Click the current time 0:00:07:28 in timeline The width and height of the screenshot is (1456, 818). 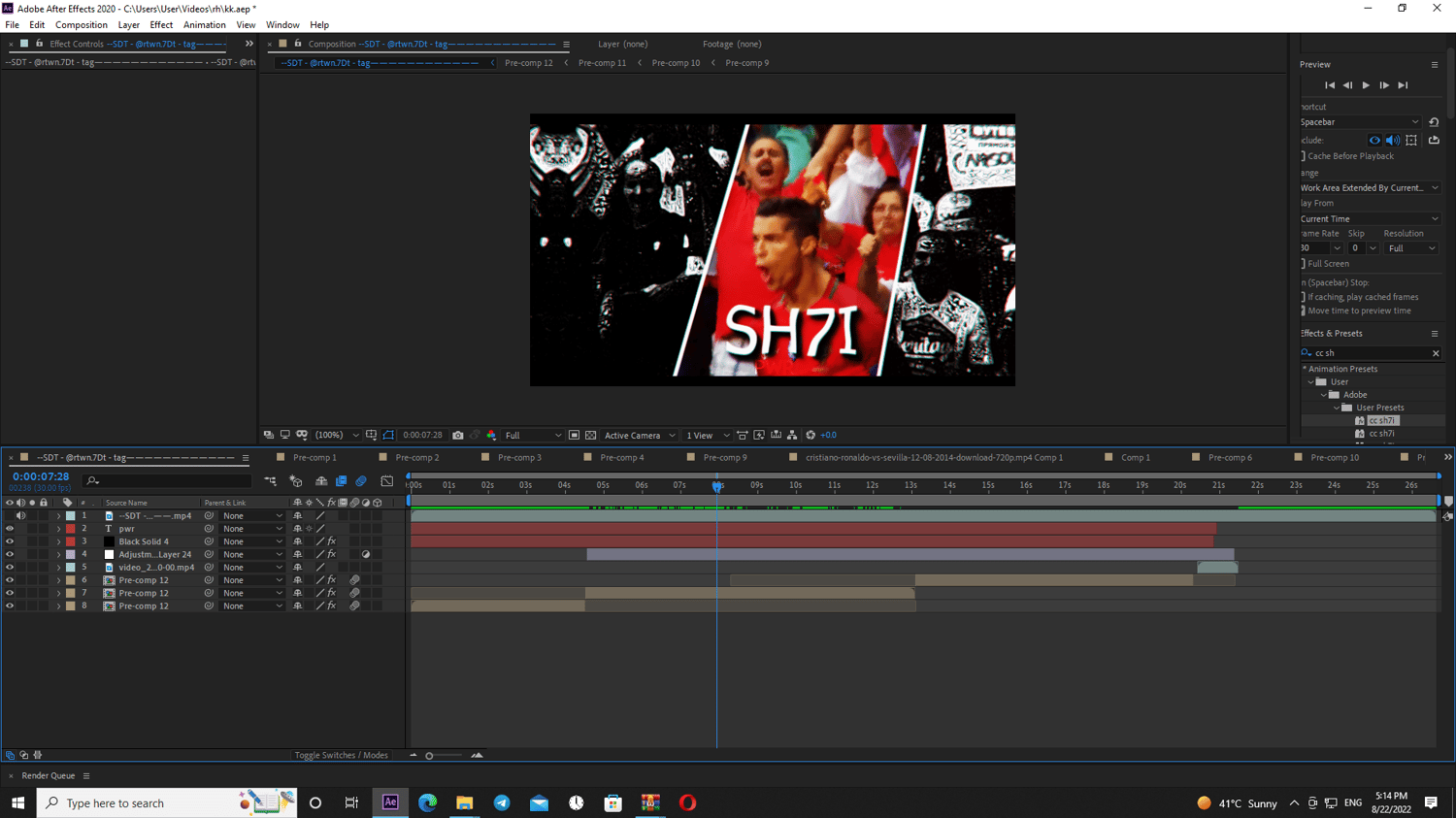pyautogui.click(x=41, y=477)
